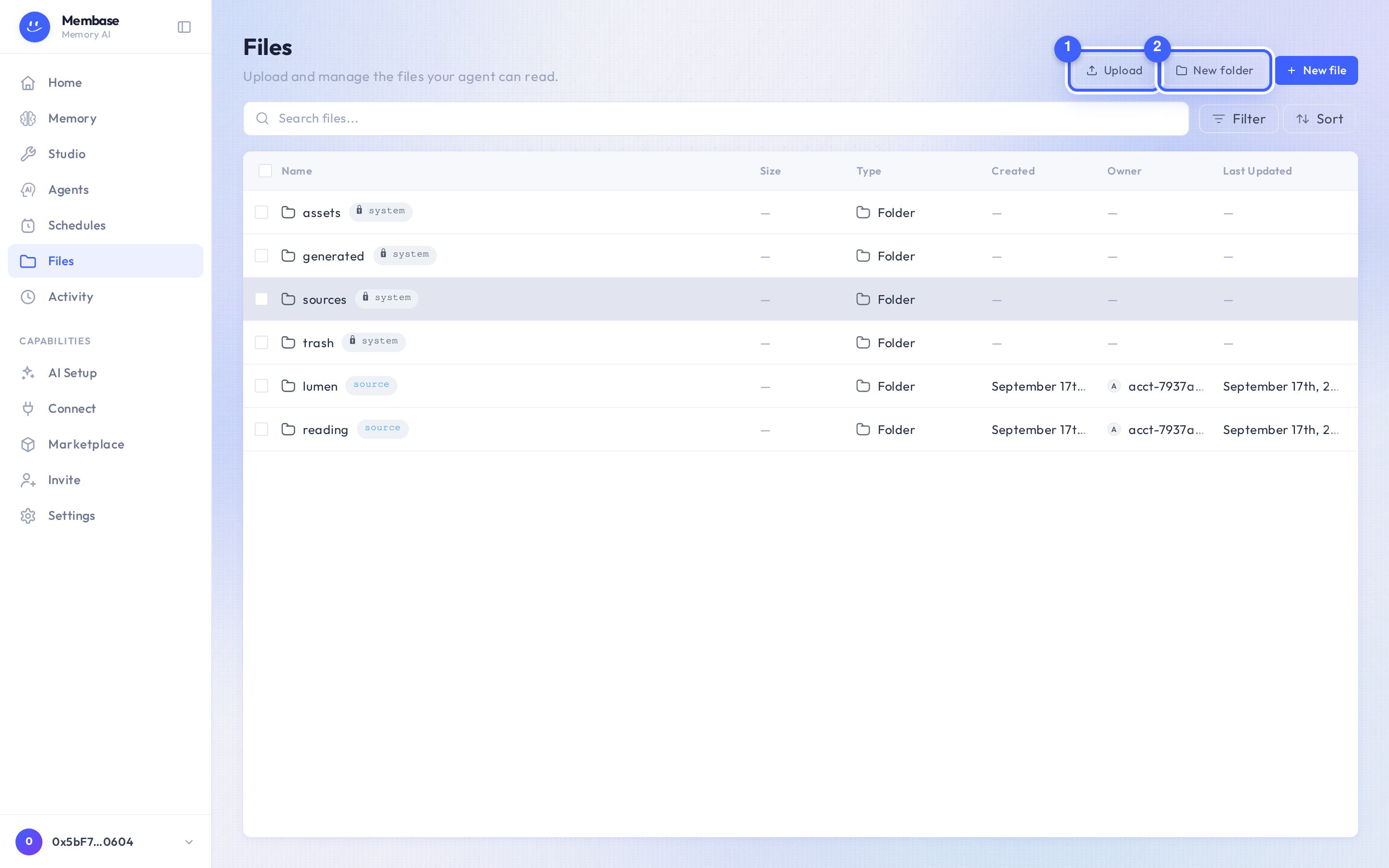Focus the Search files field
This screenshot has width=1389, height=868.
click(x=716, y=118)
